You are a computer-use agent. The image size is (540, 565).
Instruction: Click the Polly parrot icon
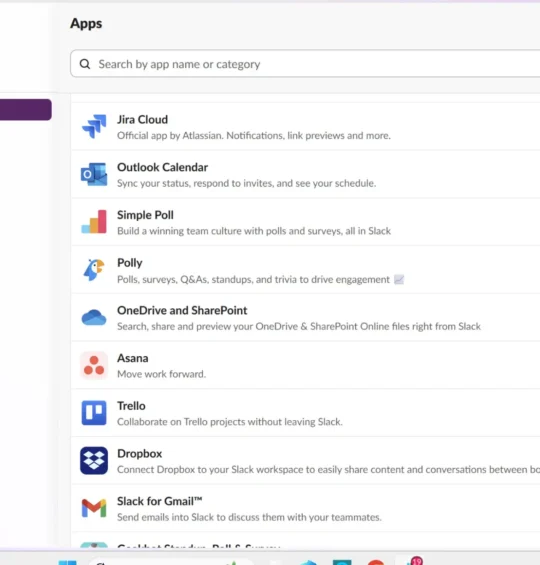pos(94,270)
